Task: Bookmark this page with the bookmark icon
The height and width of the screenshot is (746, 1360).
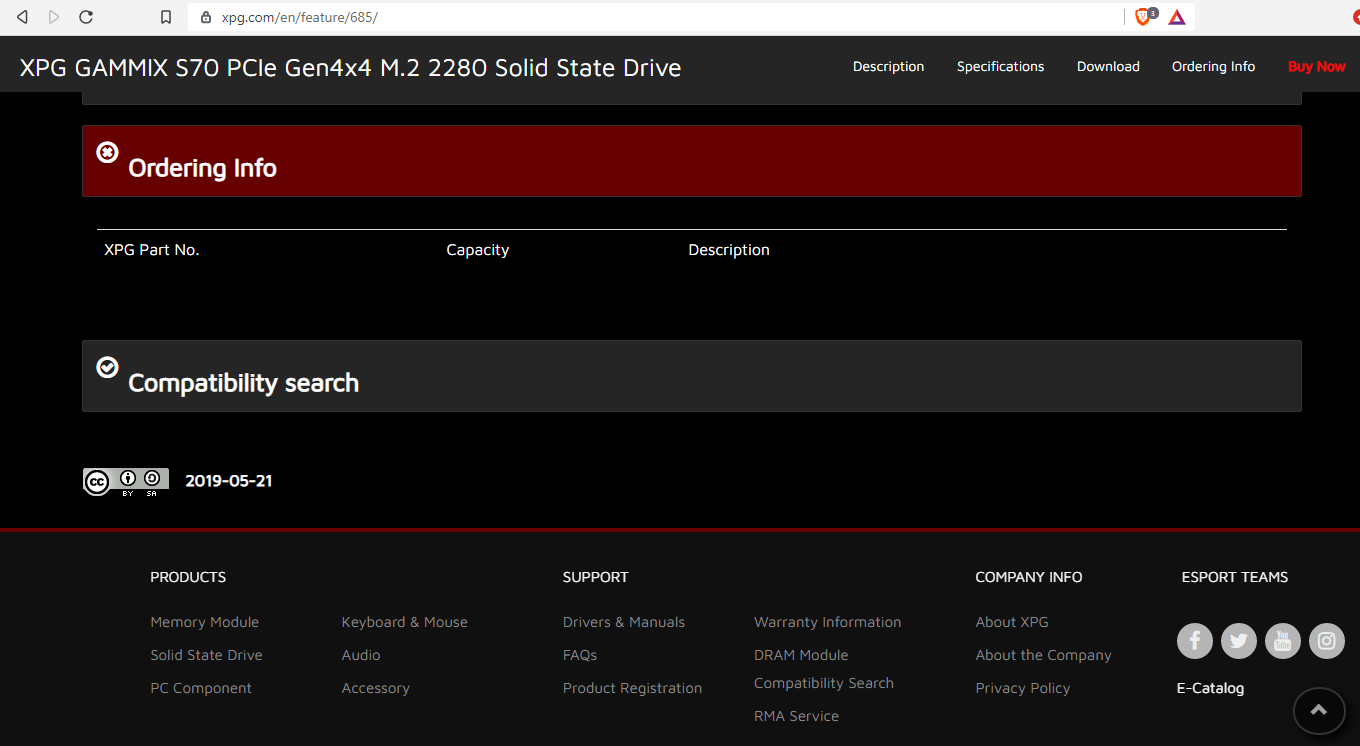Action: click(167, 17)
